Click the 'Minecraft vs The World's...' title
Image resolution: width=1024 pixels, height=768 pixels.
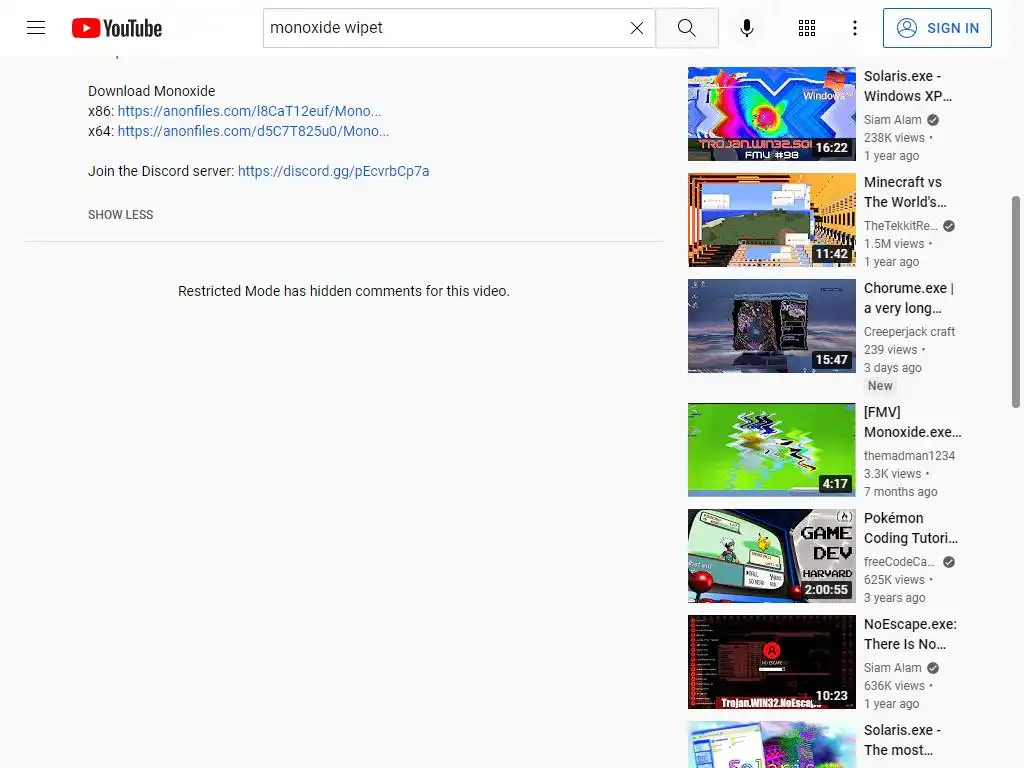(x=904, y=192)
